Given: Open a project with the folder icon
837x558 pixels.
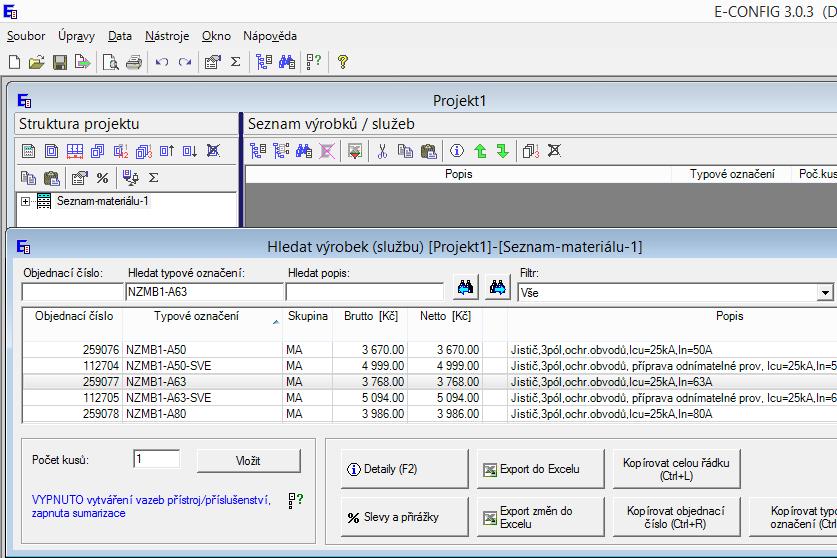Looking at the screenshot, I should pyautogui.click(x=36, y=62).
